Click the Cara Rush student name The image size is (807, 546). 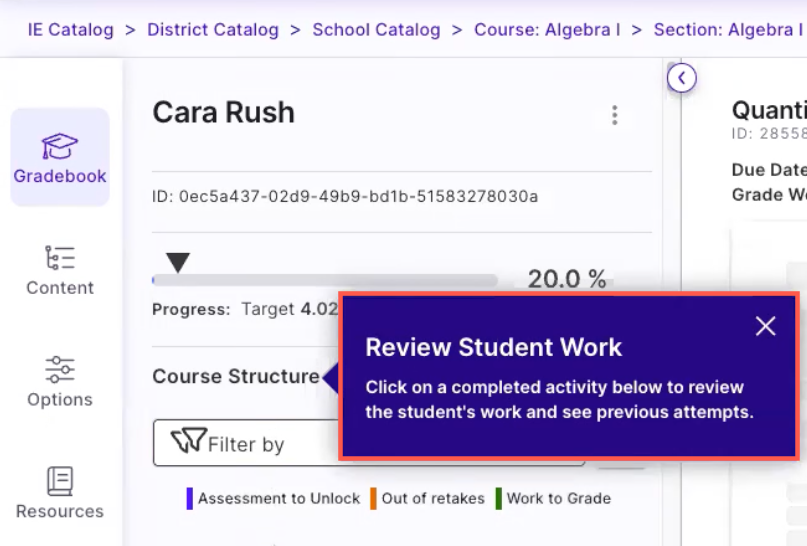pyautogui.click(x=223, y=112)
